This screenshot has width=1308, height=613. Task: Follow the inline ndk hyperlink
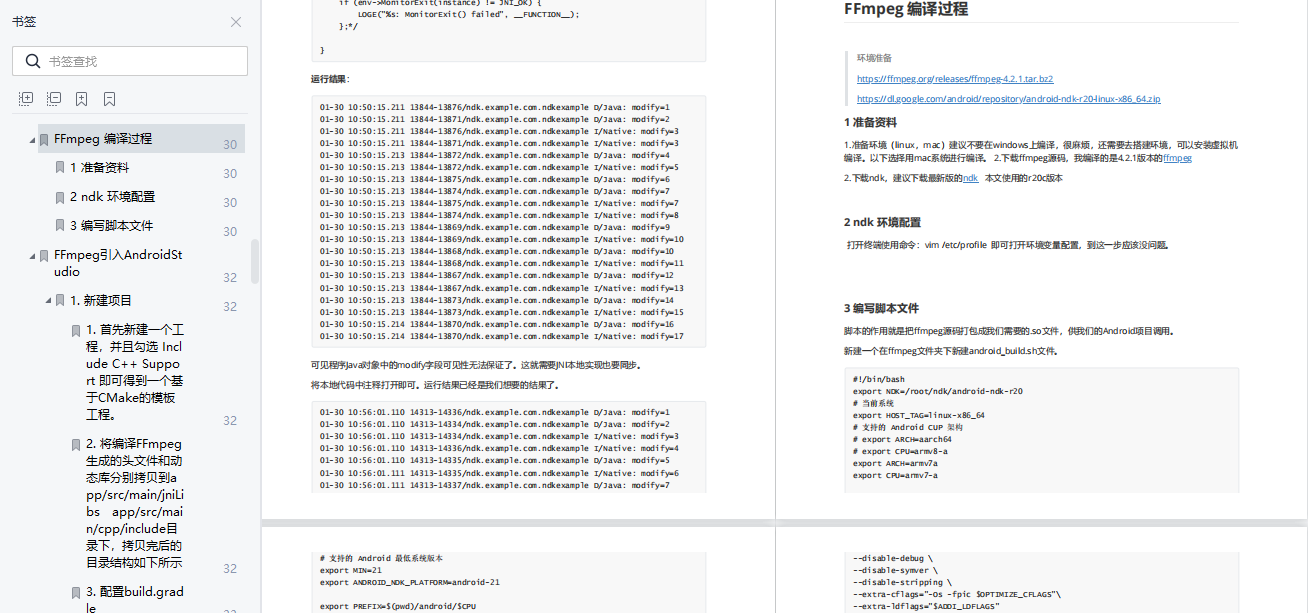point(970,178)
